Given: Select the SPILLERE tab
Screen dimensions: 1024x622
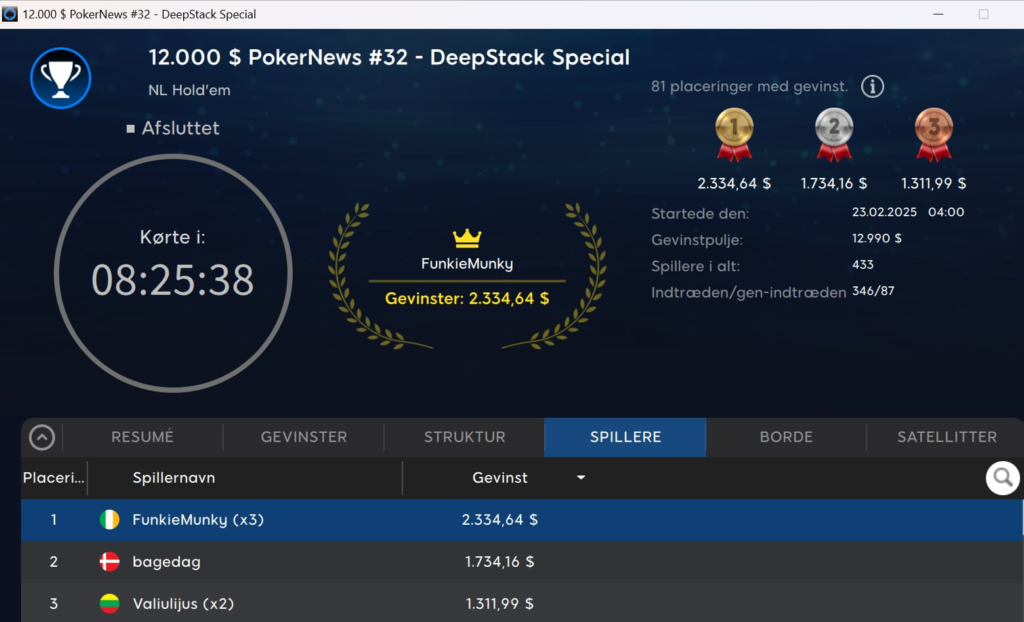Looking at the screenshot, I should [x=625, y=437].
